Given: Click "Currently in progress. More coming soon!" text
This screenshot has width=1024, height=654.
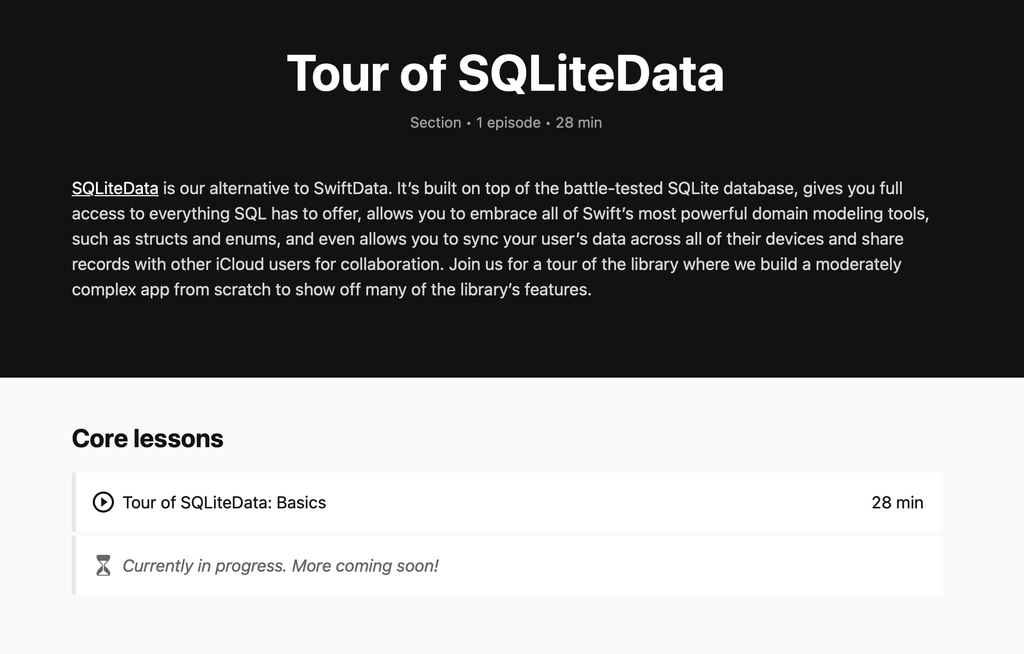Looking at the screenshot, I should coord(280,566).
